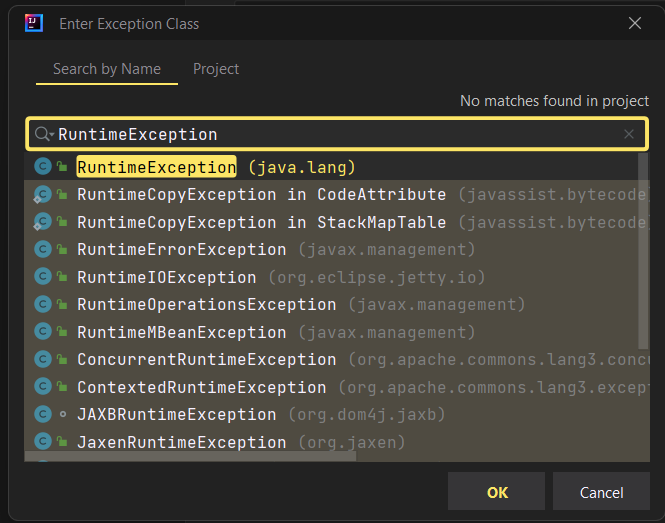Click inside RuntimeException search input field
This screenshot has width=665, height=523.
click(337, 134)
